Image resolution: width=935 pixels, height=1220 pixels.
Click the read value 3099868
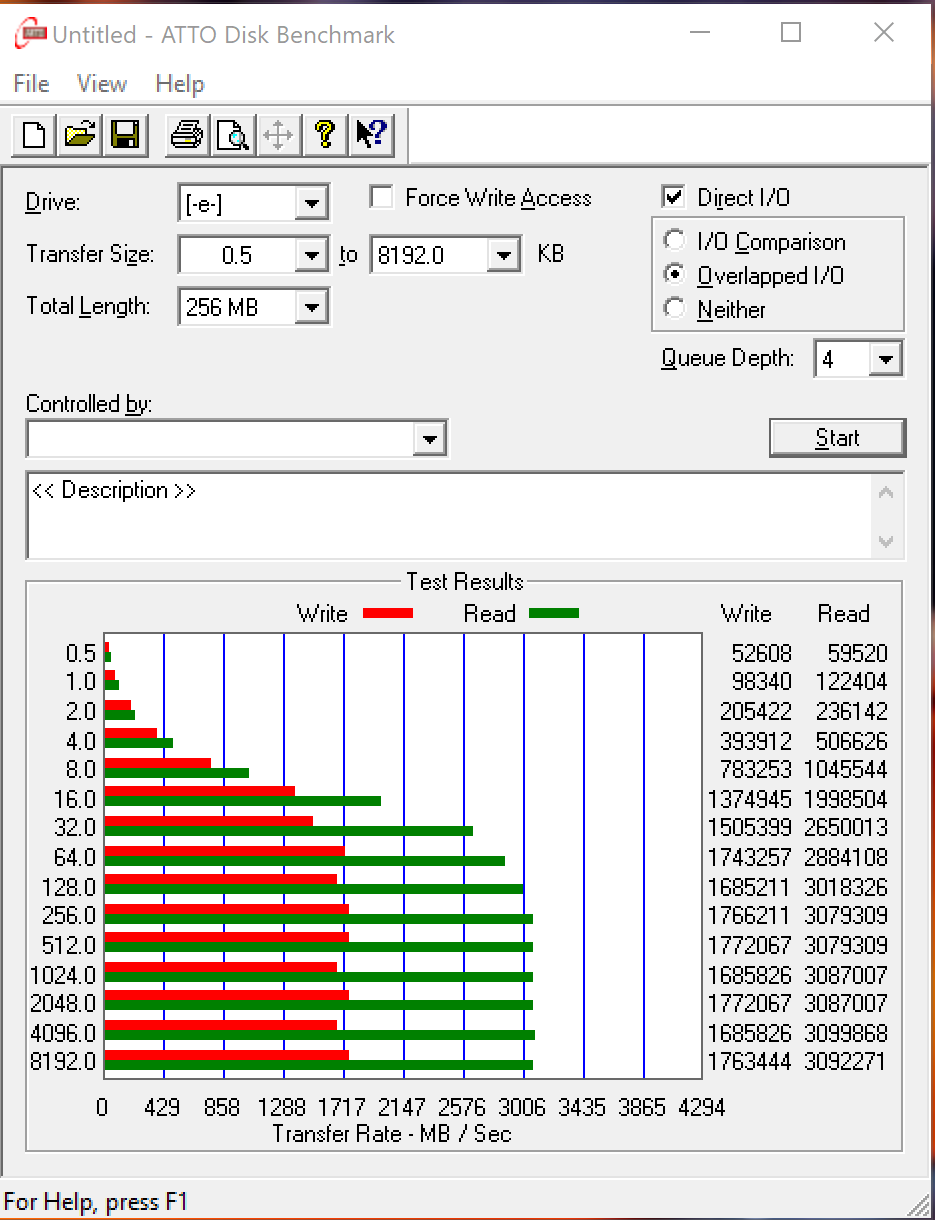845,1033
